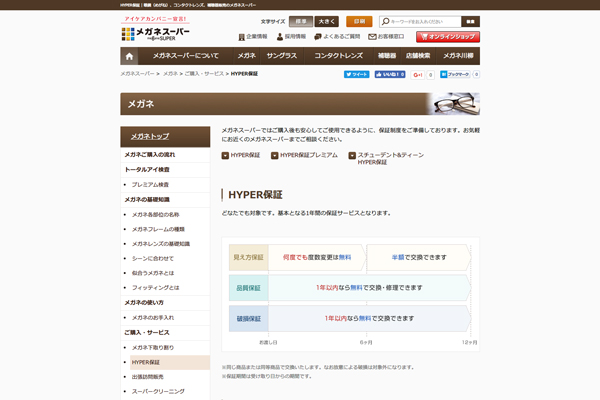Click メガネスーパー breadcrumb link
600x400 pixels.
pyautogui.click(x=137, y=73)
